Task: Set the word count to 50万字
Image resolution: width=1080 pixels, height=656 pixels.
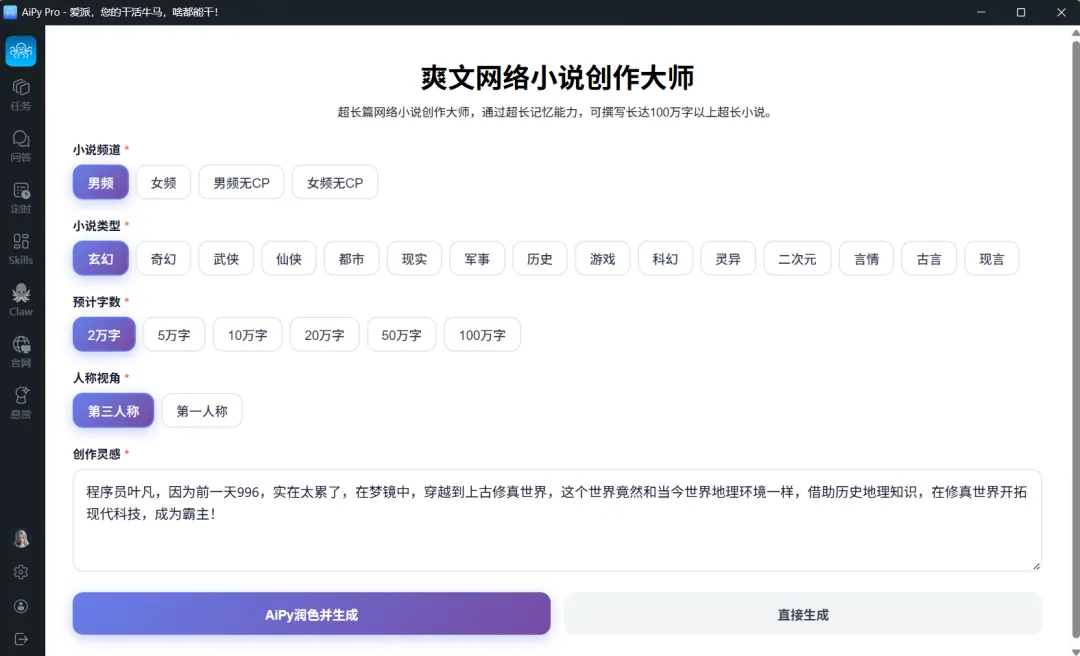Action: tap(402, 335)
